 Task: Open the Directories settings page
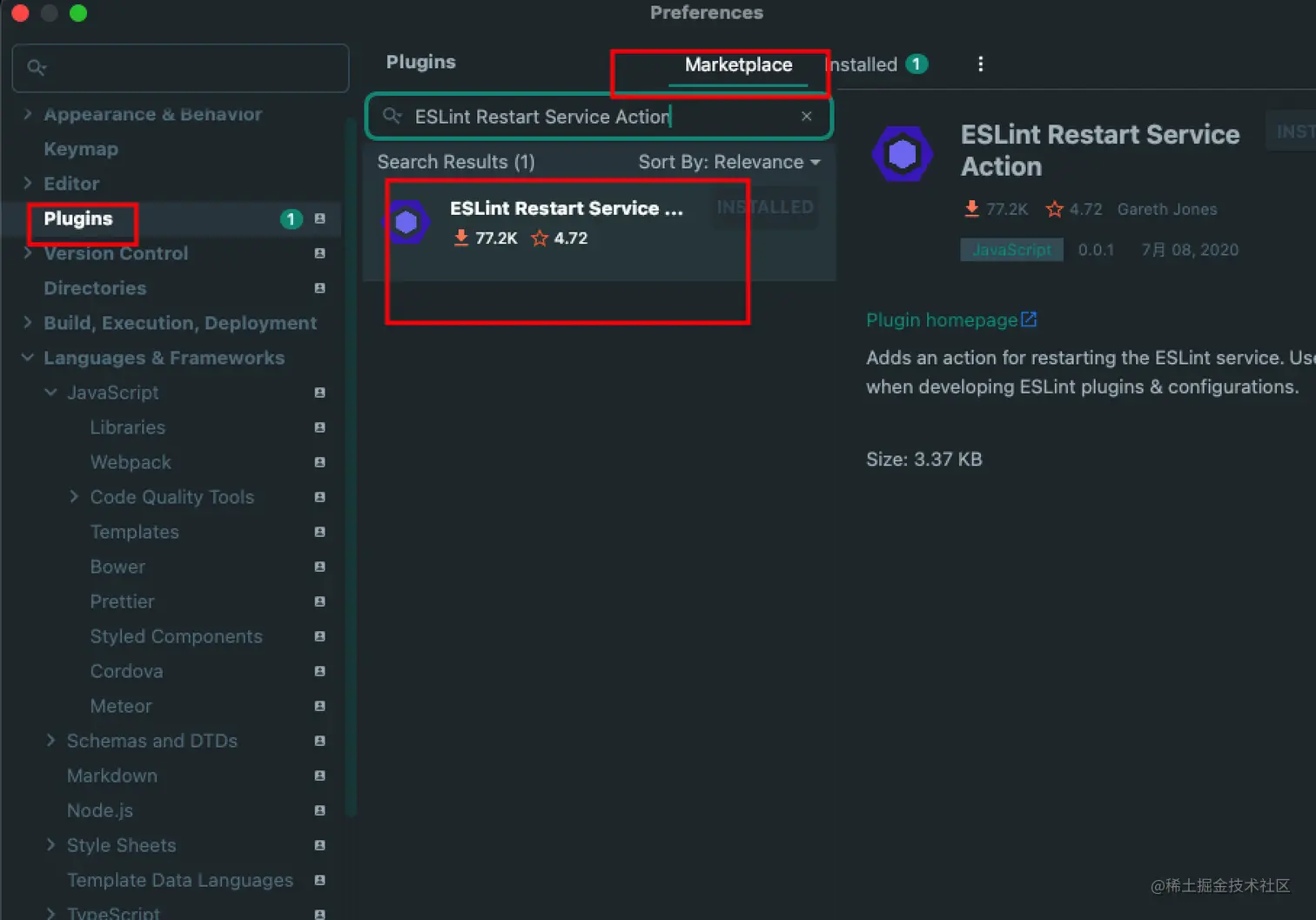[x=95, y=288]
